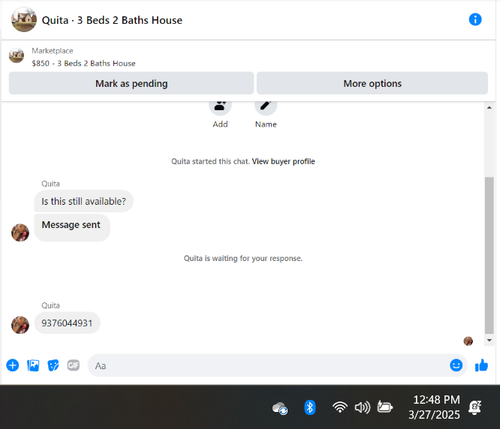Screen dimensions: 500x429
Task: Click the house listing avatar beside Quita's name
Action: (x=24, y=19)
